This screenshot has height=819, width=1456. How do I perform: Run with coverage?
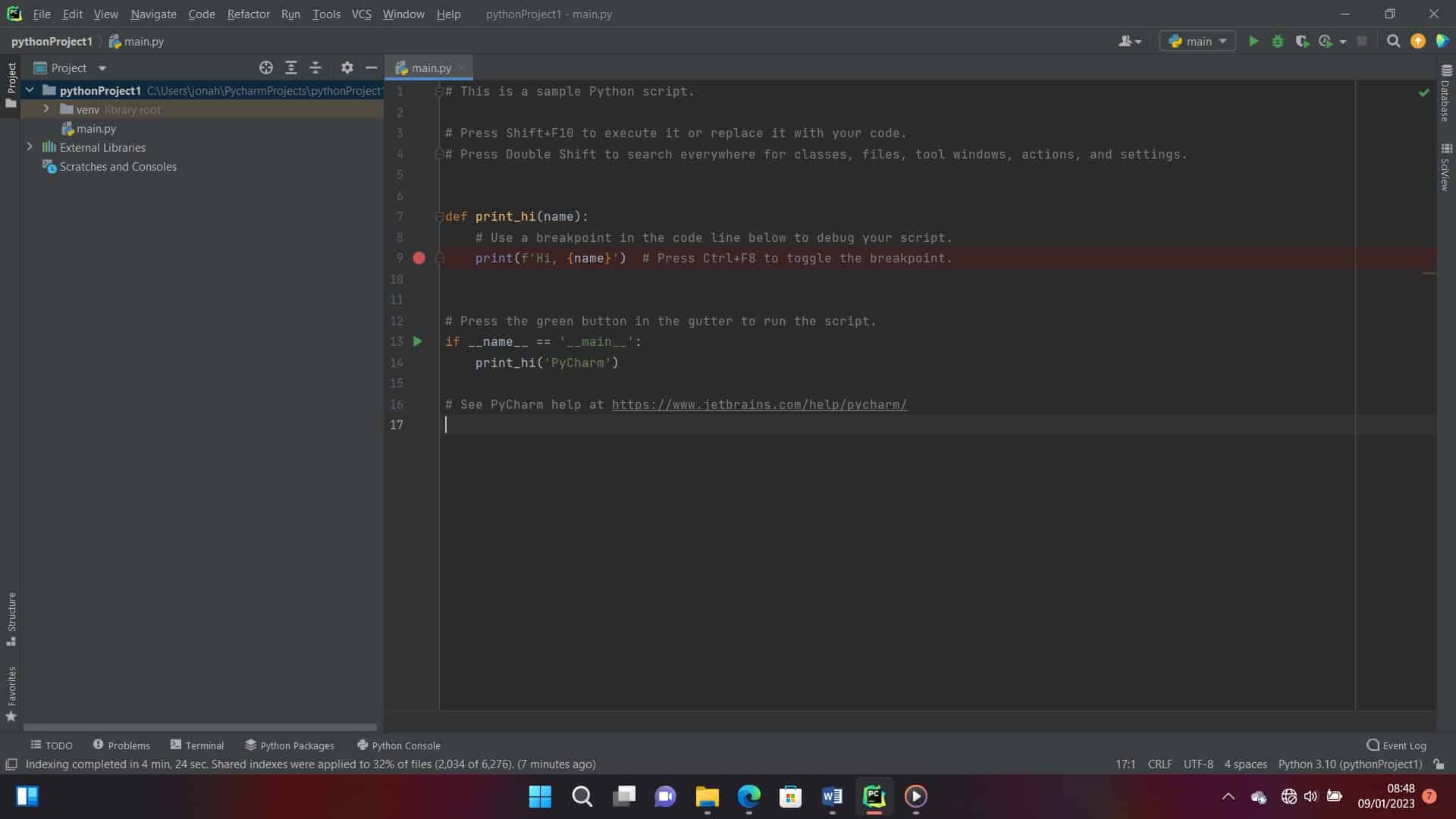pos(1303,41)
